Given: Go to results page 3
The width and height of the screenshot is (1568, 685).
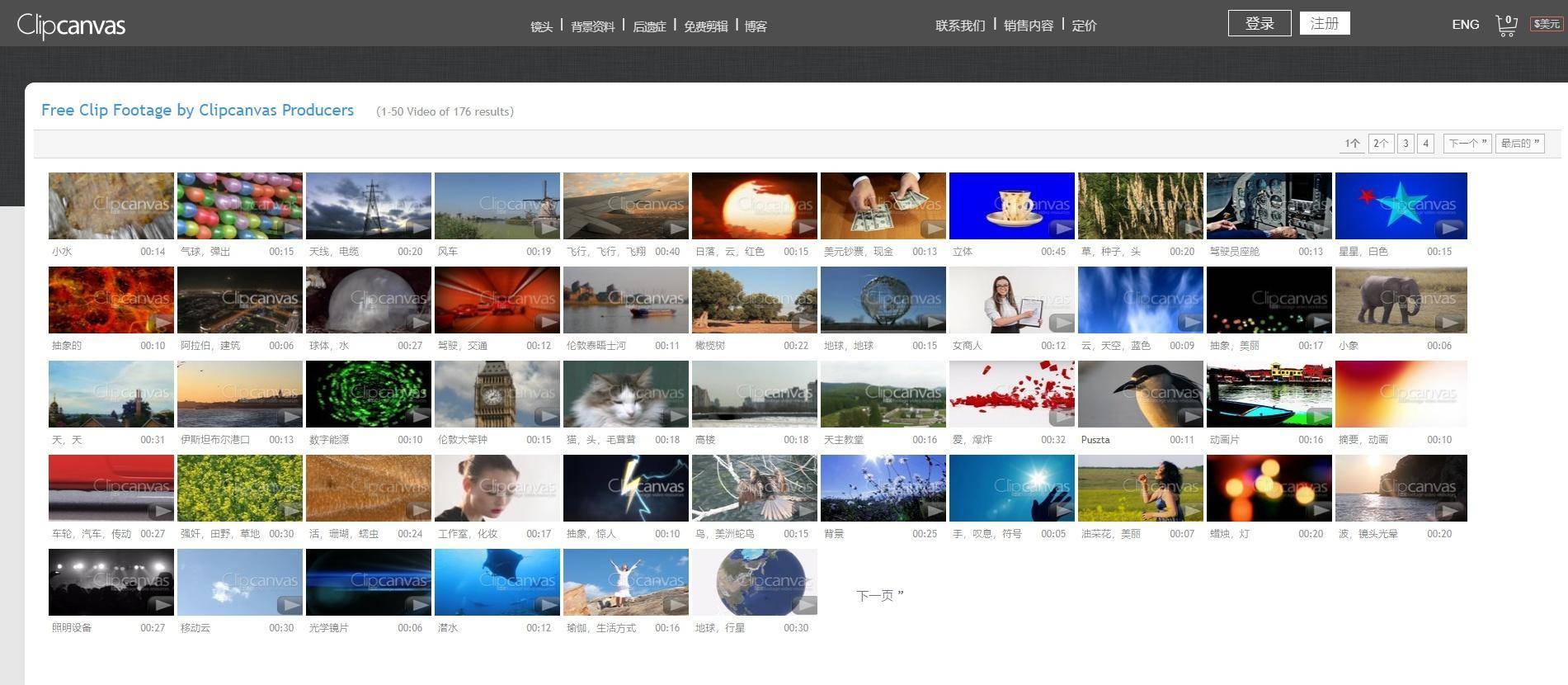Looking at the screenshot, I should tap(1406, 144).
